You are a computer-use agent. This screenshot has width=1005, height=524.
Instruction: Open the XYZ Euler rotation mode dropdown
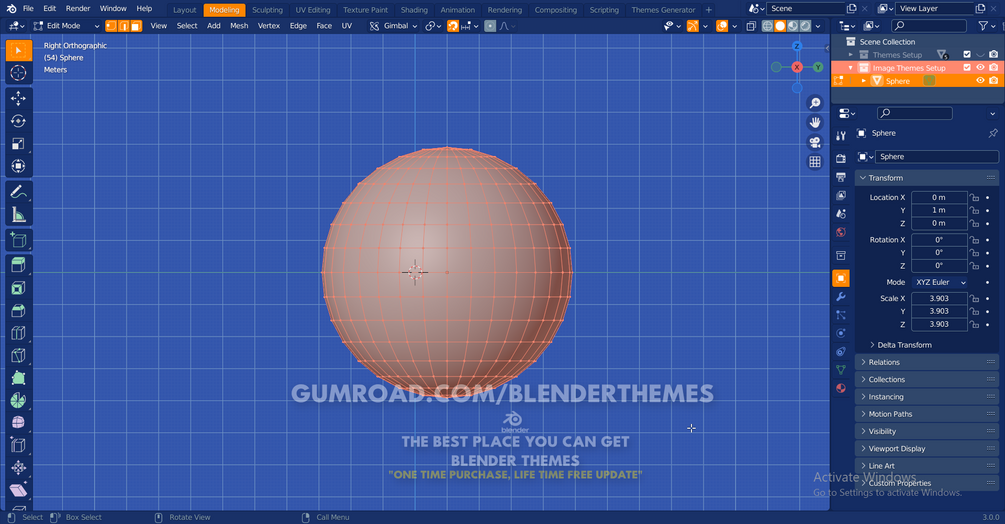tap(940, 282)
